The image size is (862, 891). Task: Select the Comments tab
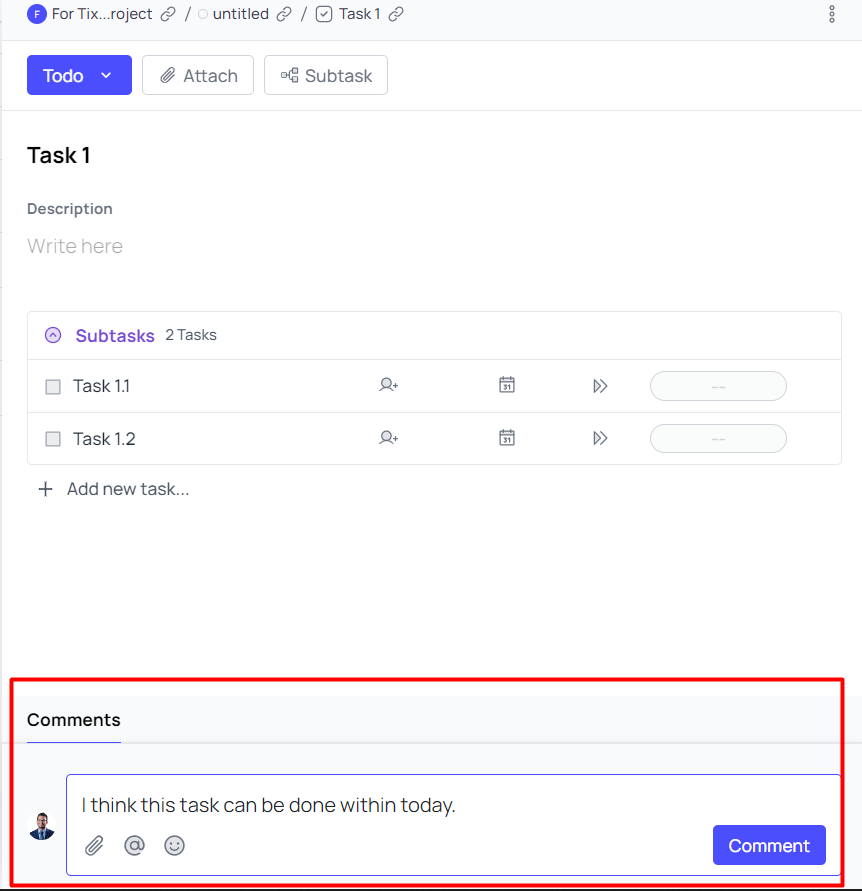pyautogui.click(x=74, y=720)
